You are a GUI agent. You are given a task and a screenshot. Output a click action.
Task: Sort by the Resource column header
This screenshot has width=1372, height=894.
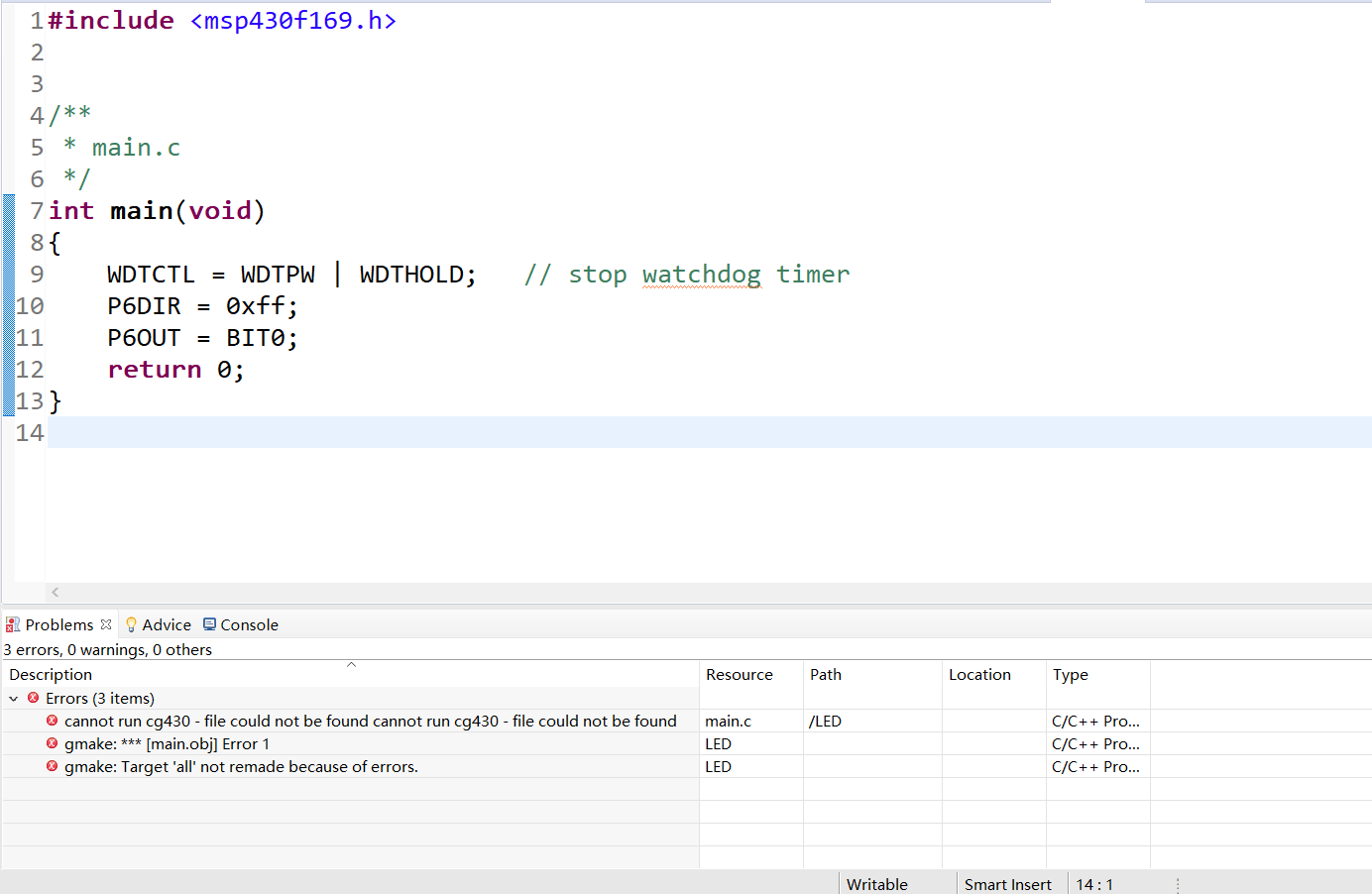tap(750, 674)
